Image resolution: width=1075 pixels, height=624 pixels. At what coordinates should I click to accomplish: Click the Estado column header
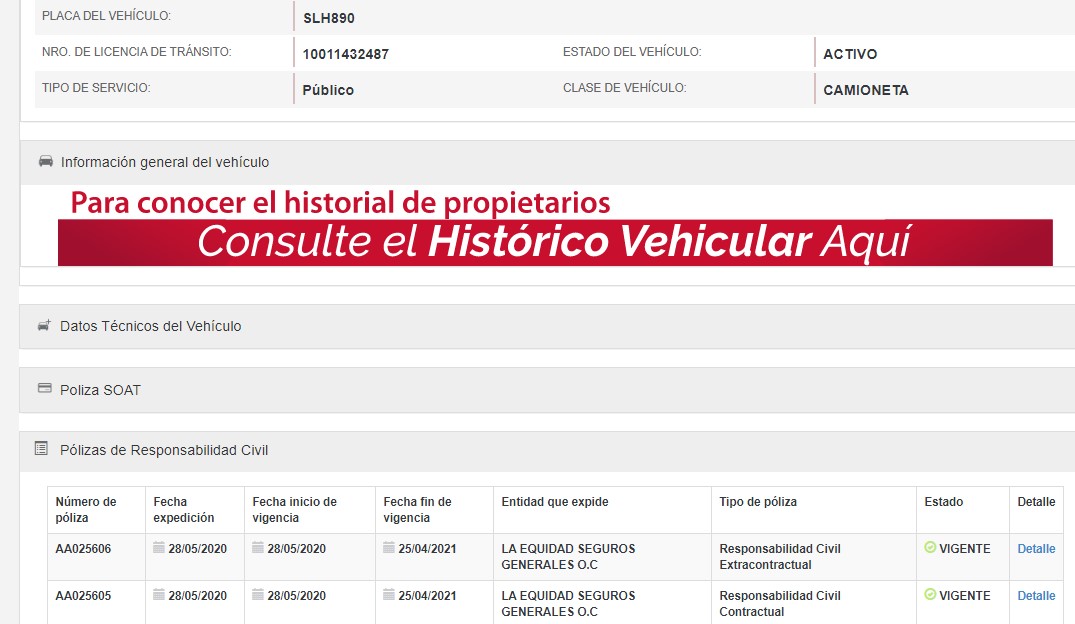tap(944, 502)
